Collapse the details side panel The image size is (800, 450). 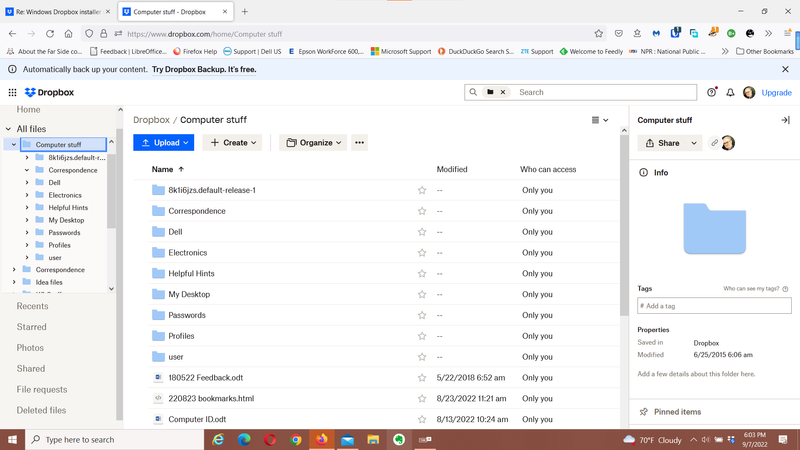pos(785,120)
